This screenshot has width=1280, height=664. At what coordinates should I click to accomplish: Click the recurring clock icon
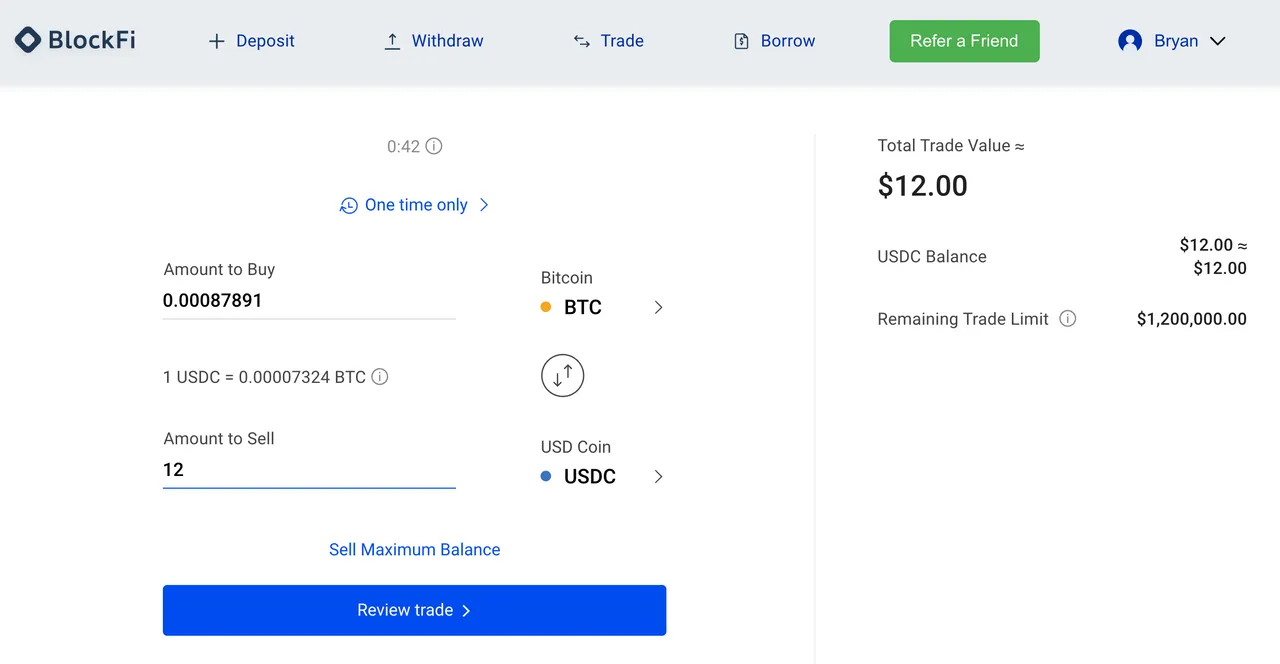click(348, 205)
